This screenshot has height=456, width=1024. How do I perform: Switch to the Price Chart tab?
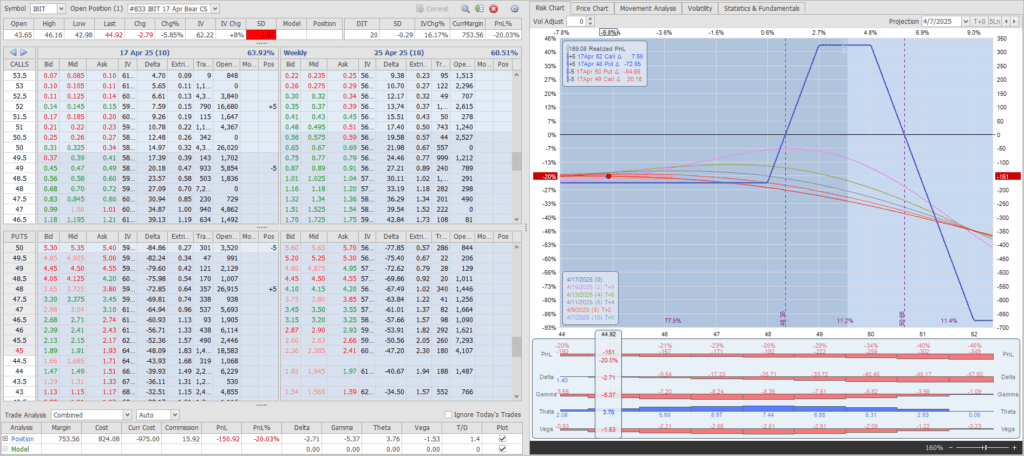(592, 8)
